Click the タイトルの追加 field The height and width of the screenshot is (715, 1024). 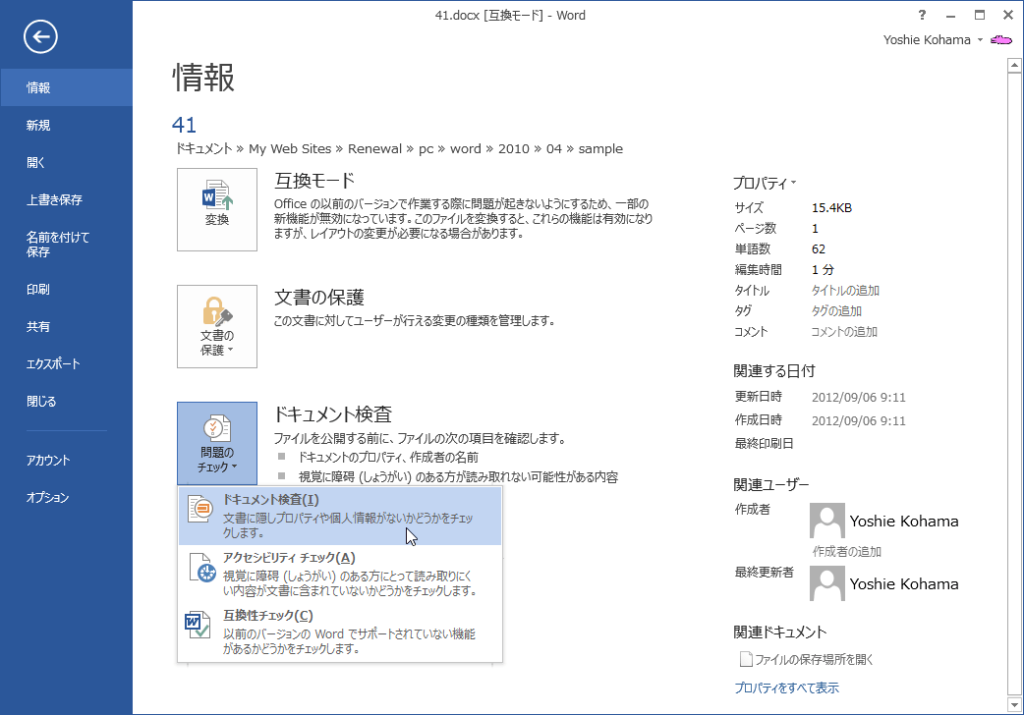845,290
